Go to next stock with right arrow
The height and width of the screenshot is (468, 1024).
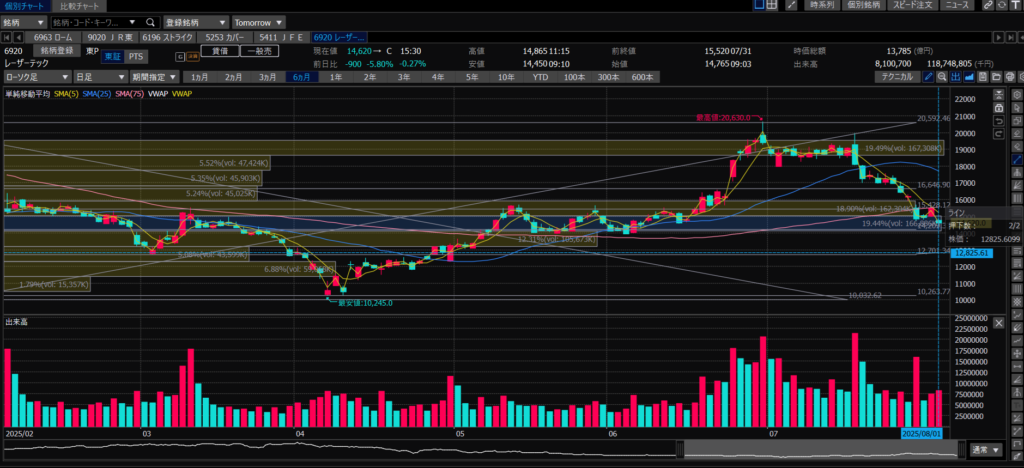pyautogui.click(x=999, y=37)
